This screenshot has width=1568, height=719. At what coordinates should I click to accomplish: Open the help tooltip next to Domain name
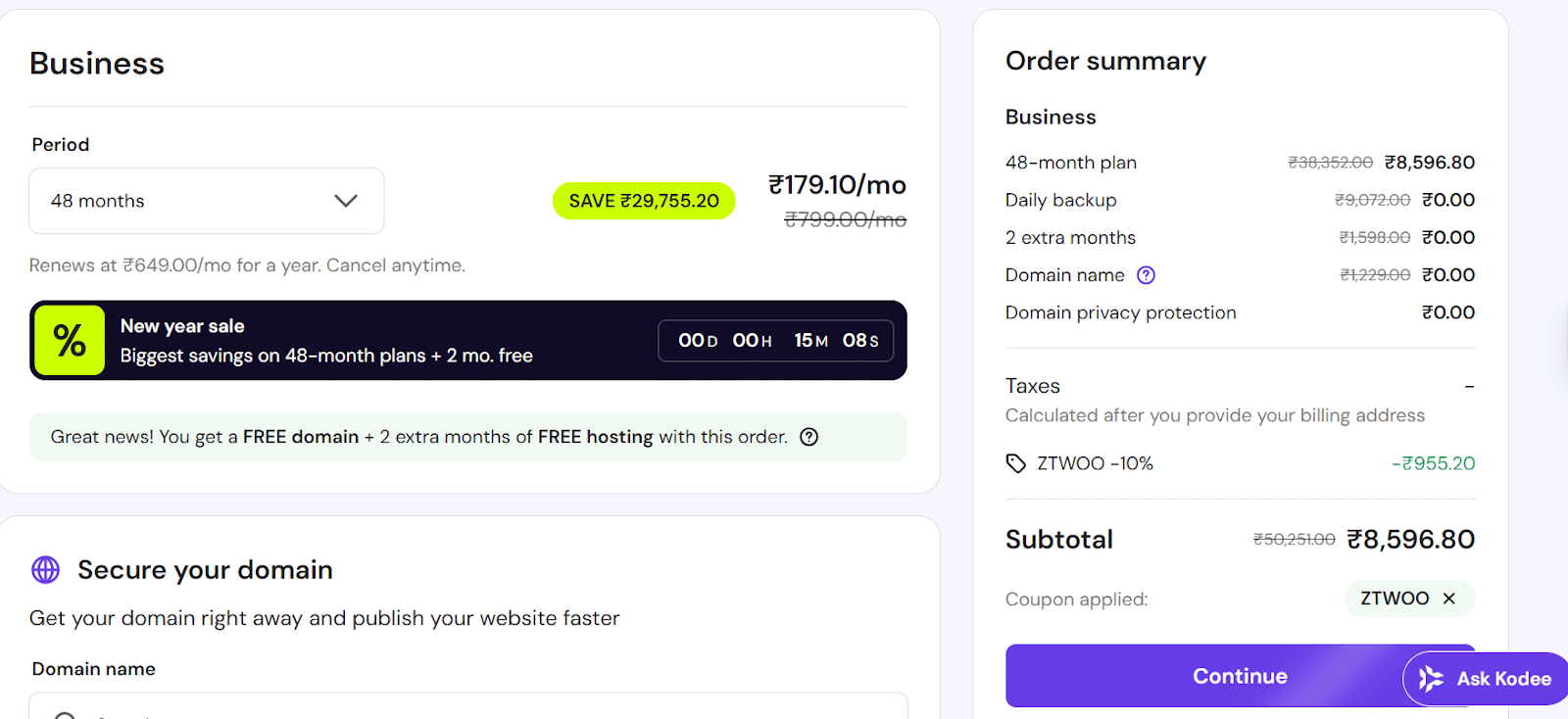pos(1146,275)
